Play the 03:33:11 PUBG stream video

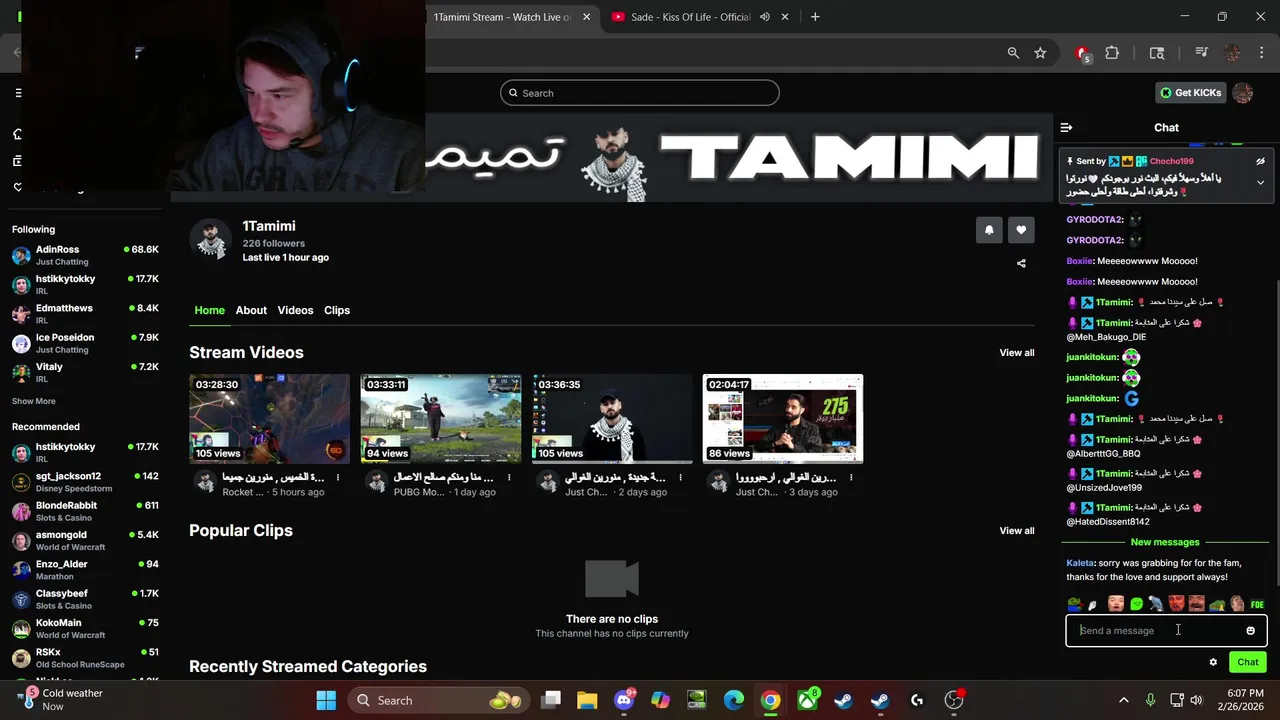point(441,419)
